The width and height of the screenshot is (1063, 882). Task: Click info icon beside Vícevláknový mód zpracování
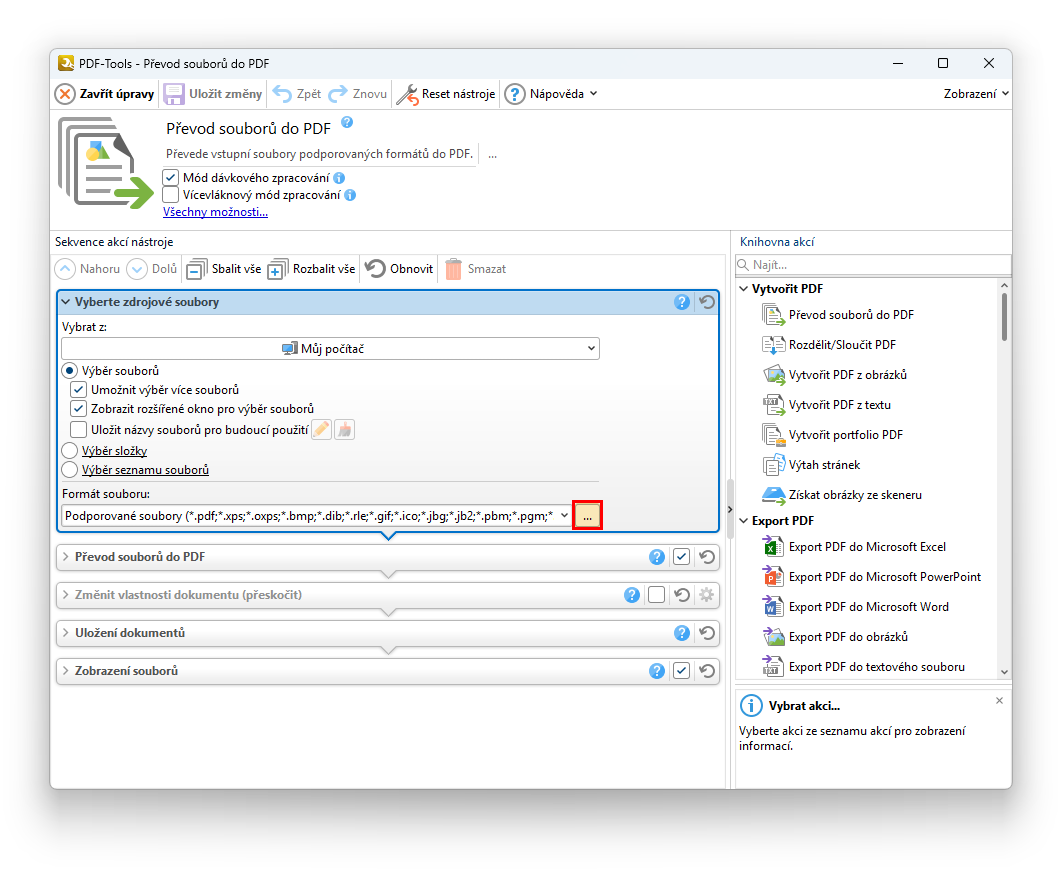tap(350, 195)
